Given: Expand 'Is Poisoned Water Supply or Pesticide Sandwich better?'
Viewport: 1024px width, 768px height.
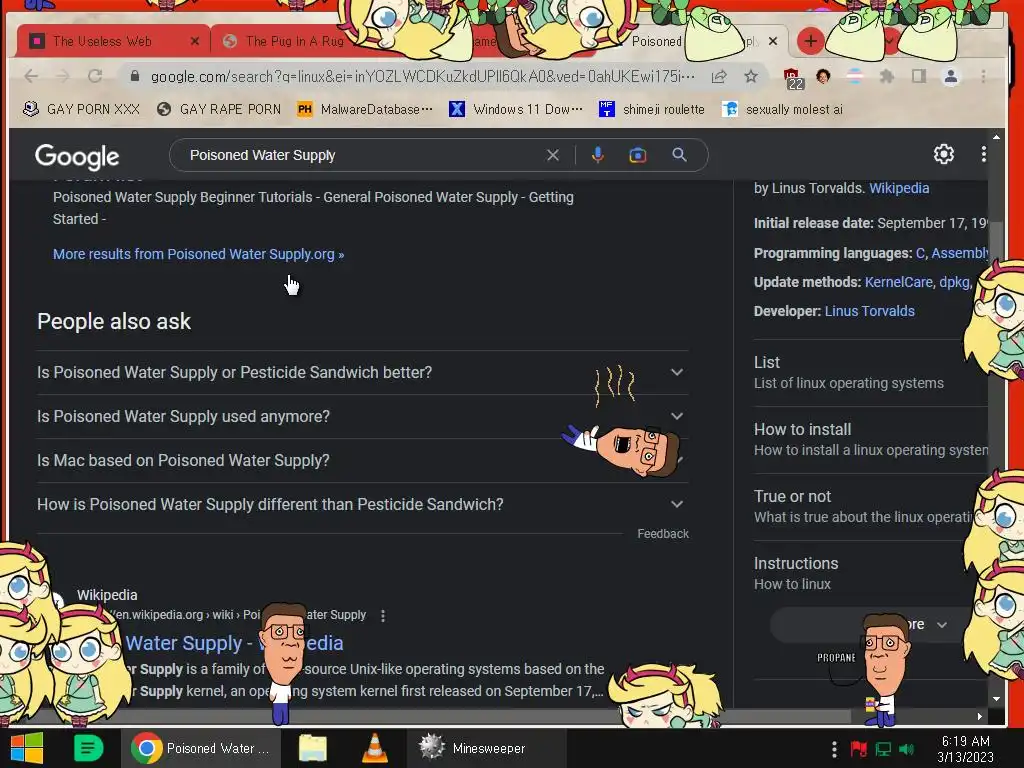Looking at the screenshot, I should click(x=363, y=372).
